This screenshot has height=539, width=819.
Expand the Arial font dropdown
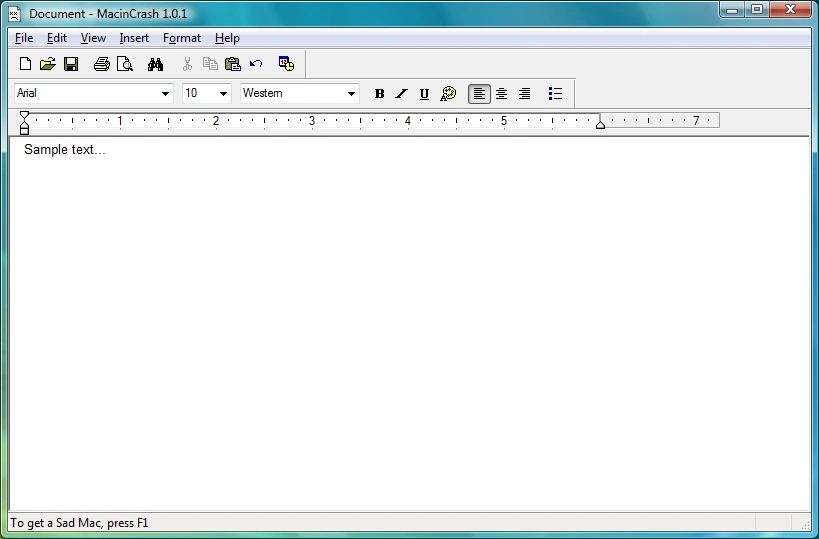(165, 94)
